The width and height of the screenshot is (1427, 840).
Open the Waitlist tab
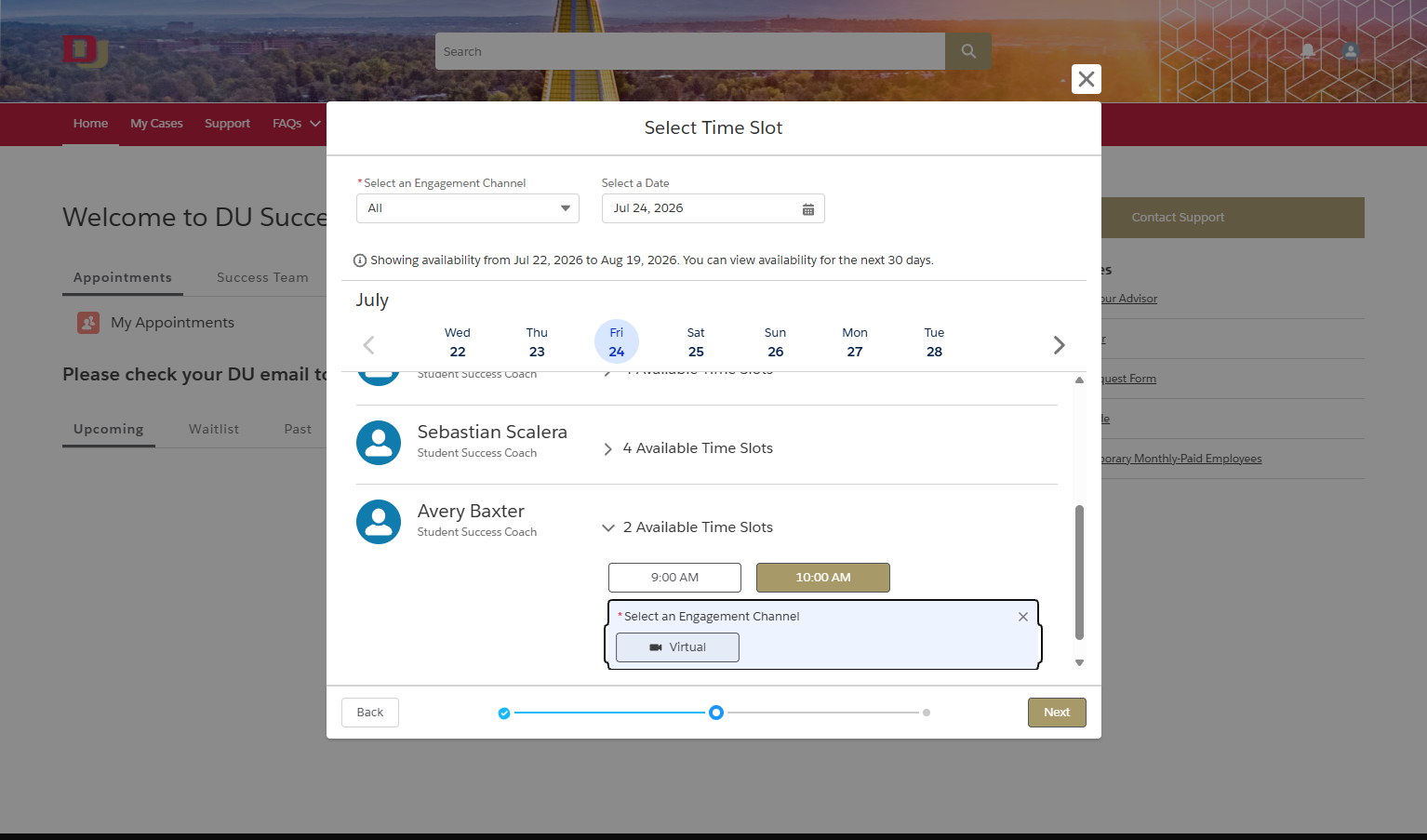point(214,430)
